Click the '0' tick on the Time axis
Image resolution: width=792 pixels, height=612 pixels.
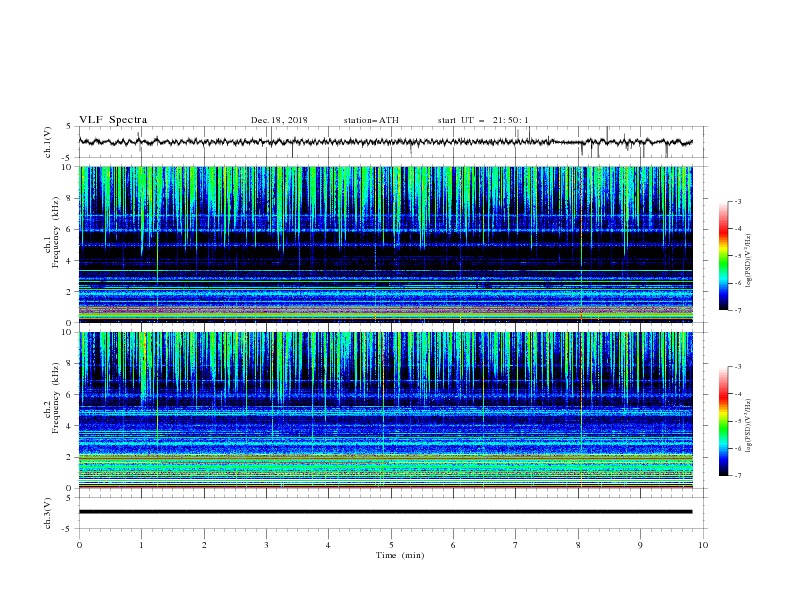(79, 545)
